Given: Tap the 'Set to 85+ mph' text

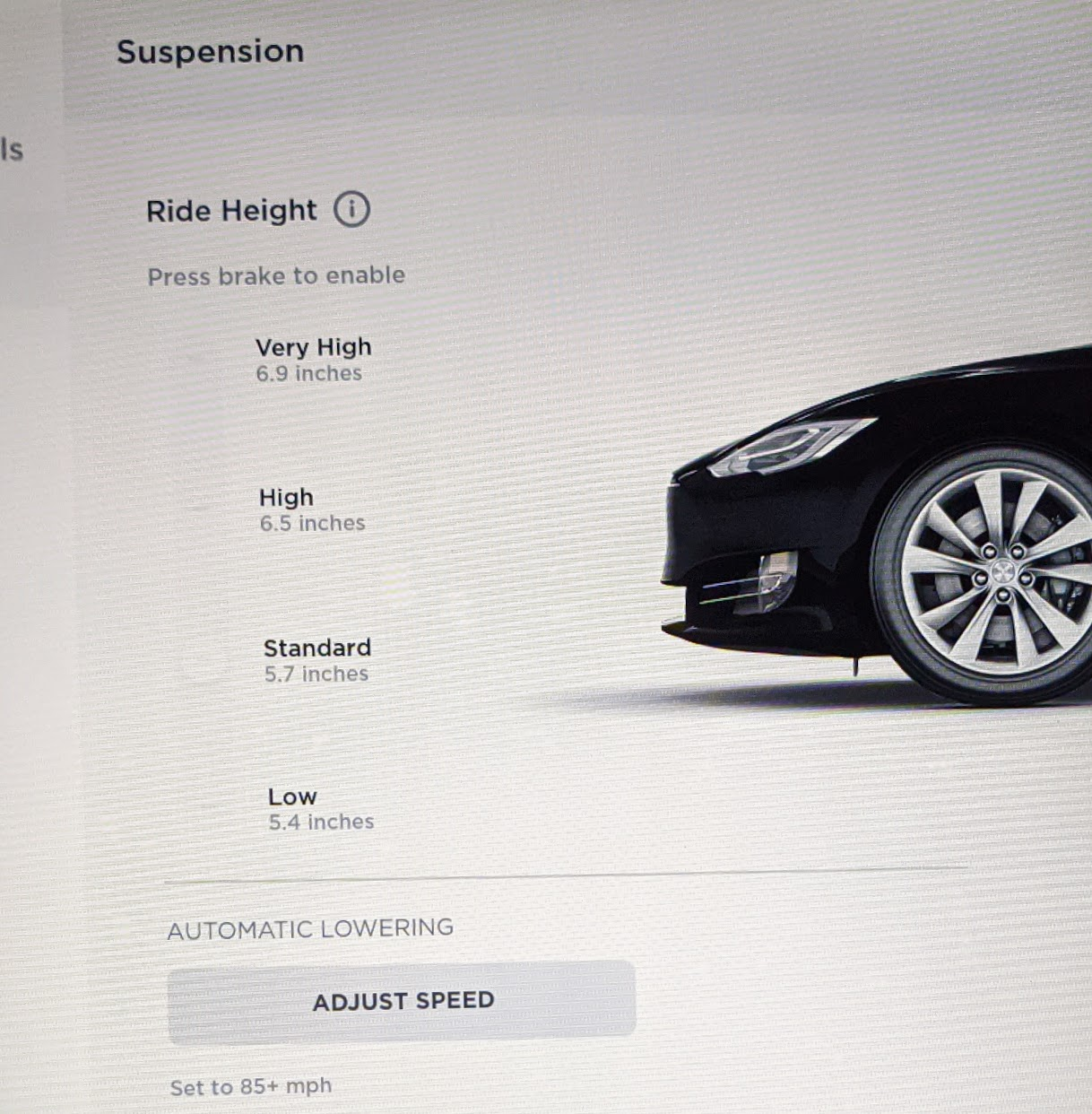Looking at the screenshot, I should (x=251, y=1086).
